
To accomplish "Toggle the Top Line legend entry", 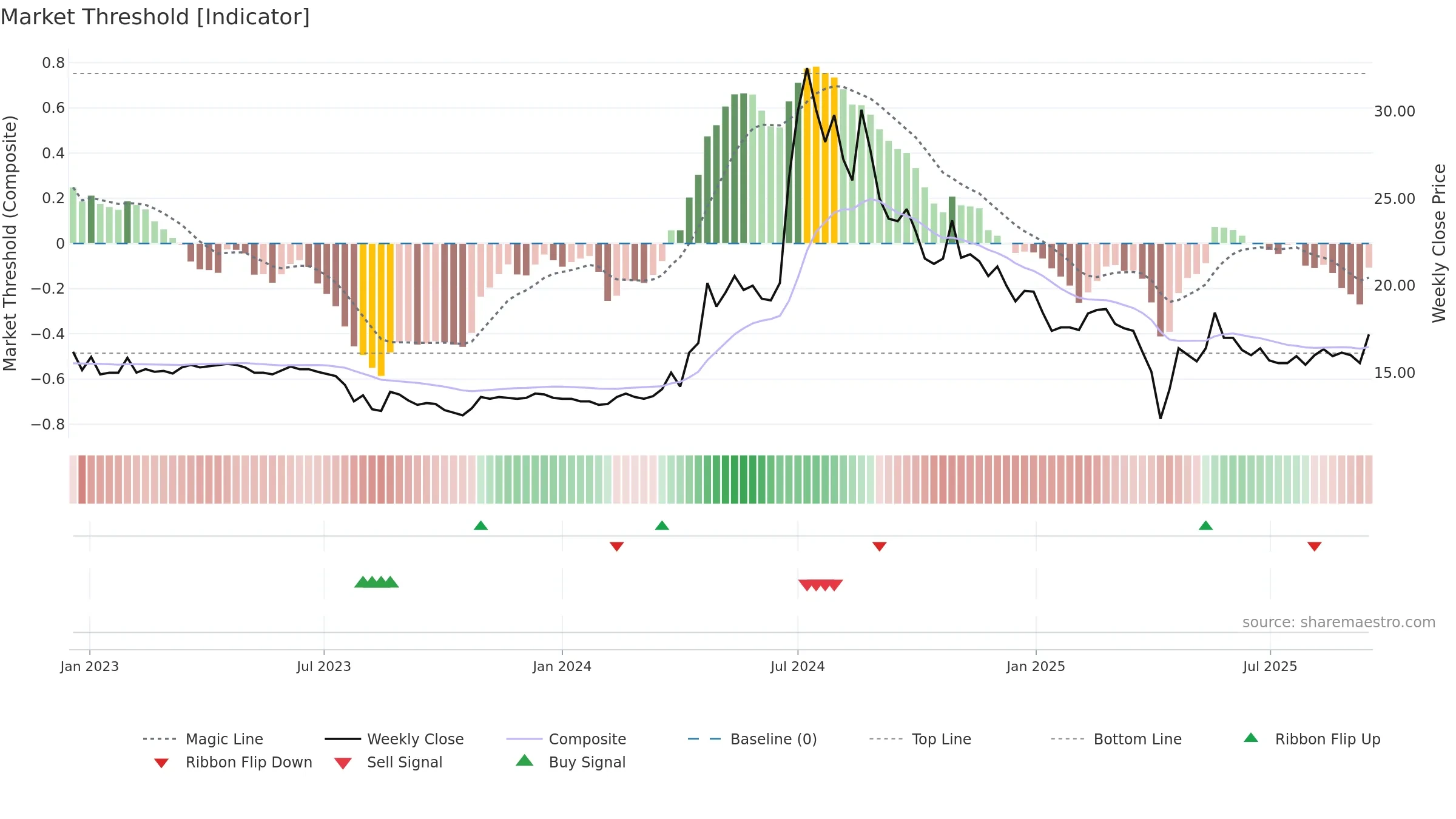I will (920, 739).
